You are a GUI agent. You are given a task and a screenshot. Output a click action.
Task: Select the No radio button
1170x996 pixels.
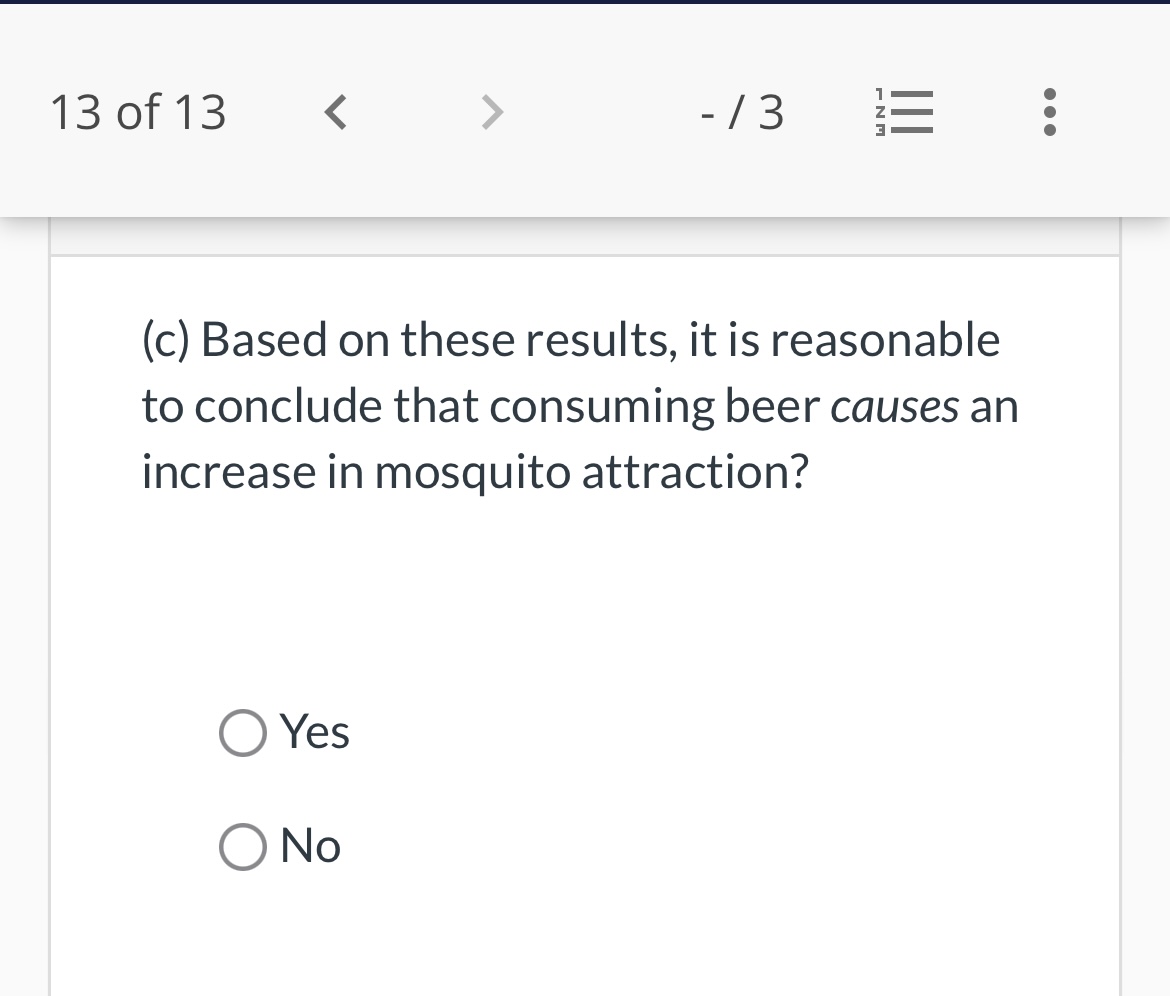pyautogui.click(x=242, y=846)
